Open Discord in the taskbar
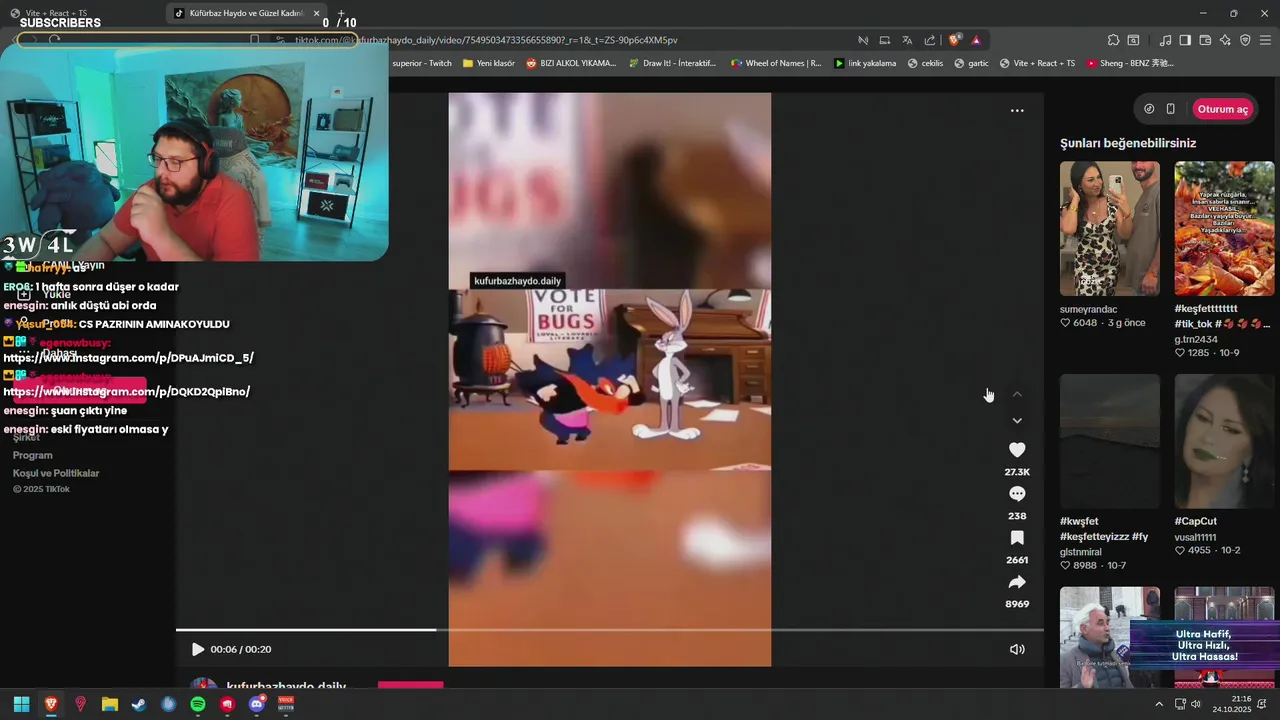This screenshot has height=720, width=1280. tap(257, 704)
